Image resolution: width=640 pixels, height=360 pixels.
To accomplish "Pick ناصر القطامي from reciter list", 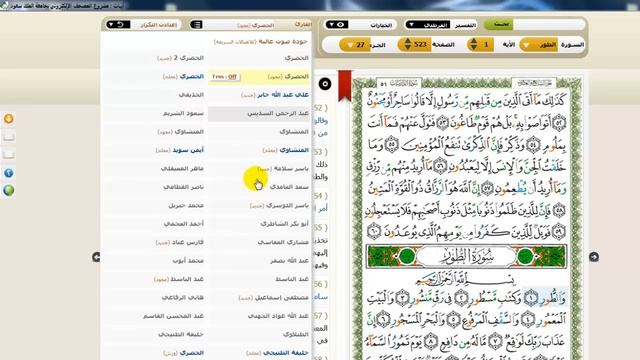I will [184, 187].
